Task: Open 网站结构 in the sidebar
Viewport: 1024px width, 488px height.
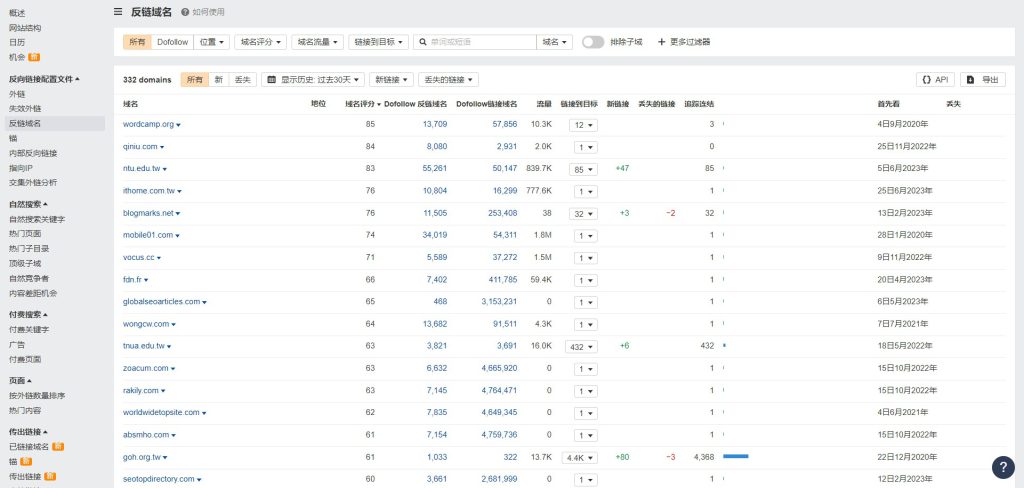Action: pos(25,28)
